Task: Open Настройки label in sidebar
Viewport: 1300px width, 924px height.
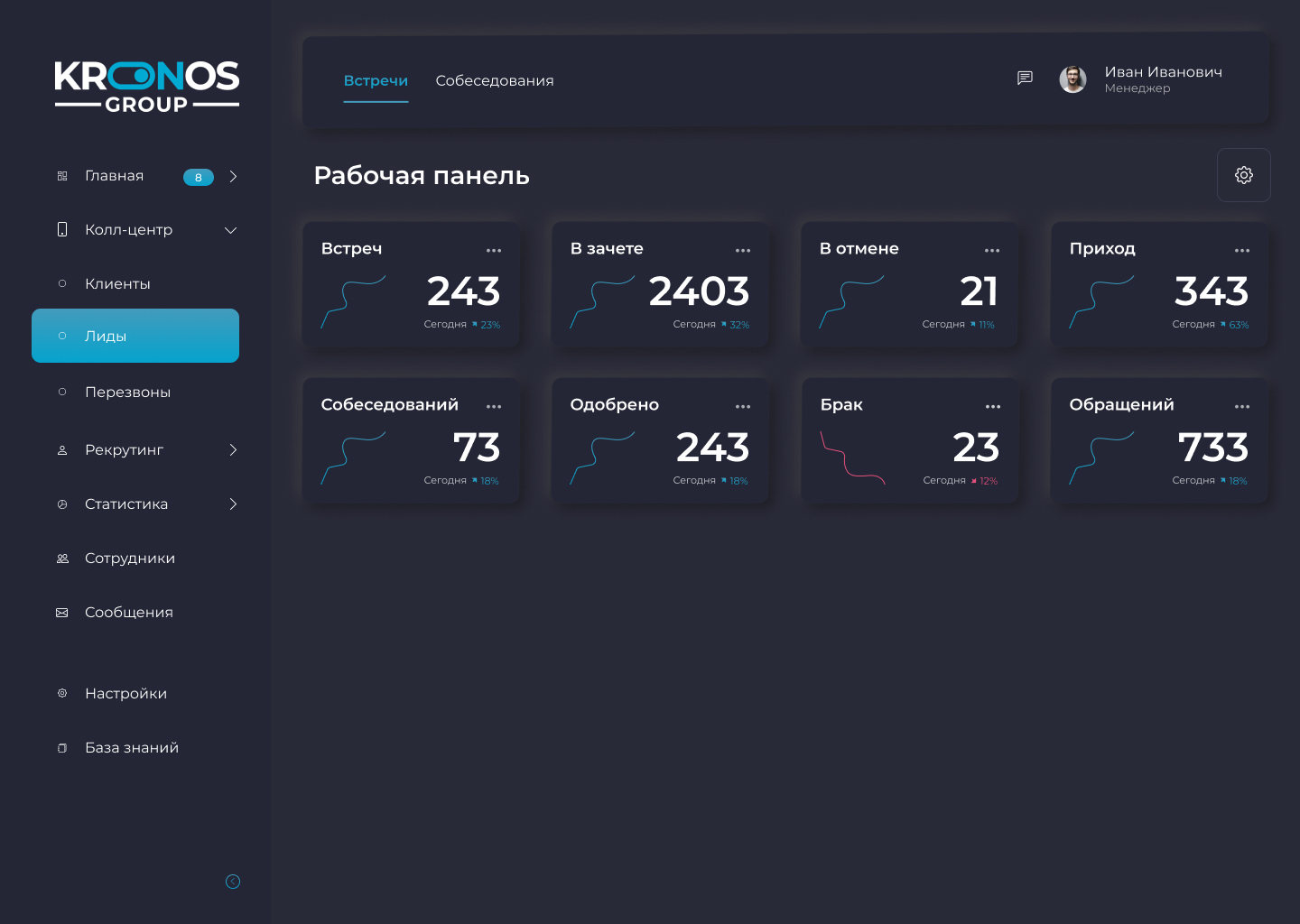Action: [x=125, y=694]
